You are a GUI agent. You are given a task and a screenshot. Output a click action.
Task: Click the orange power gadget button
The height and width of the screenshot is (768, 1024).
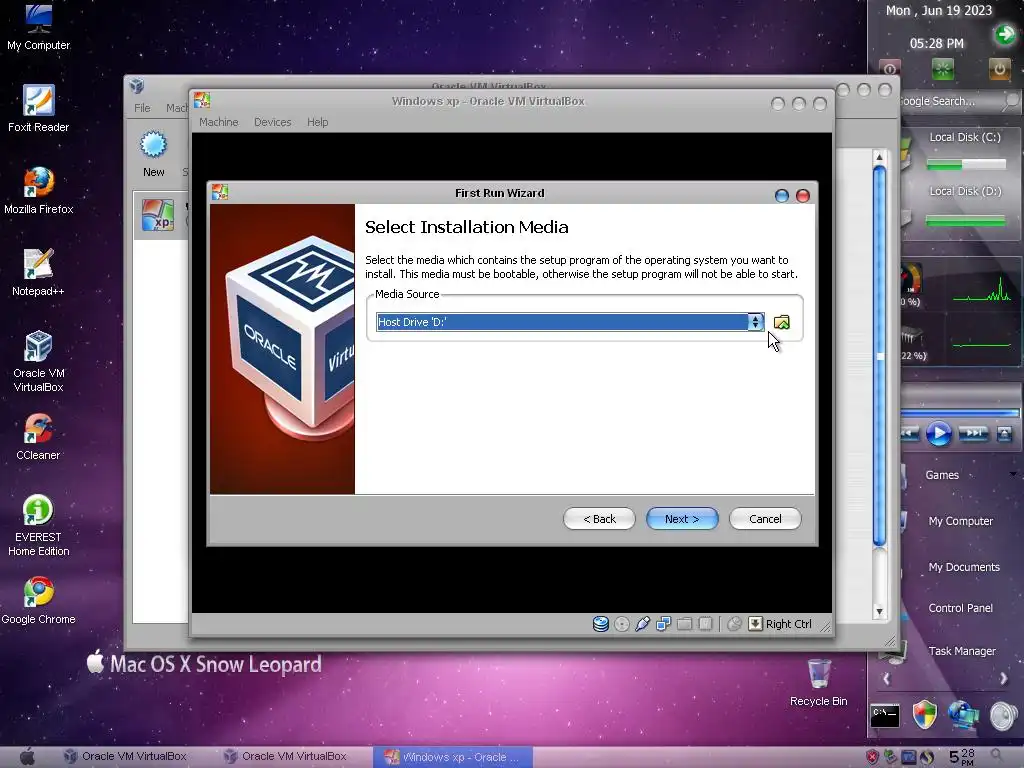point(999,68)
